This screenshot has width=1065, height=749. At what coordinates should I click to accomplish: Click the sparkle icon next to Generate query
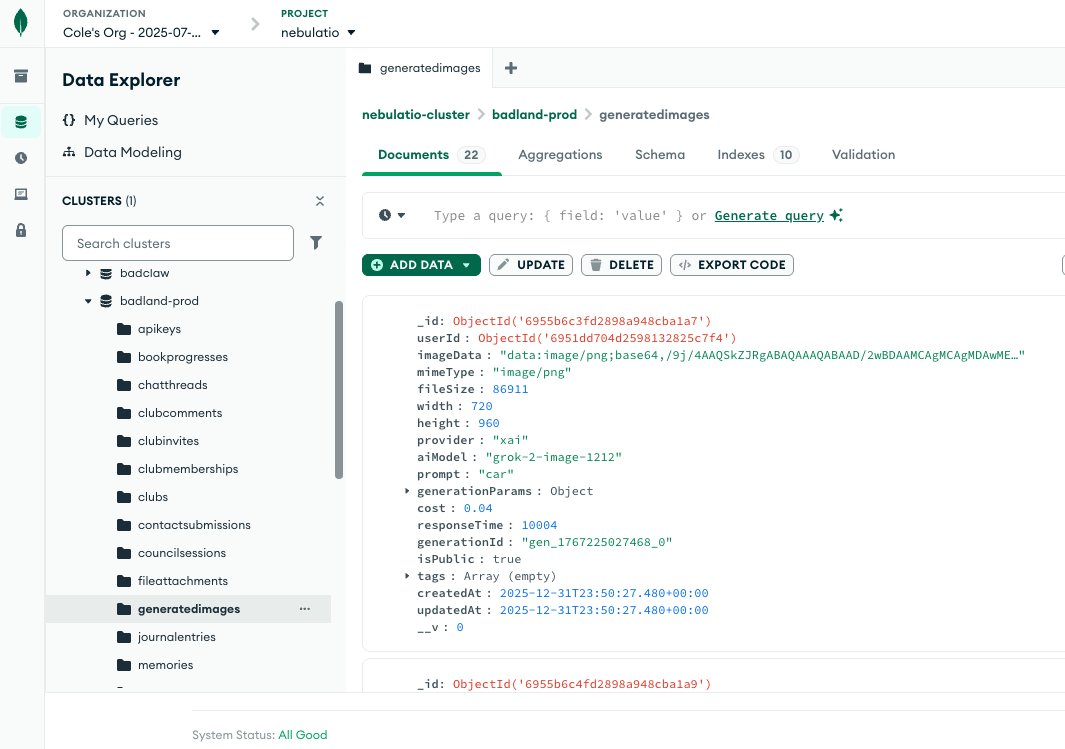coord(836,214)
